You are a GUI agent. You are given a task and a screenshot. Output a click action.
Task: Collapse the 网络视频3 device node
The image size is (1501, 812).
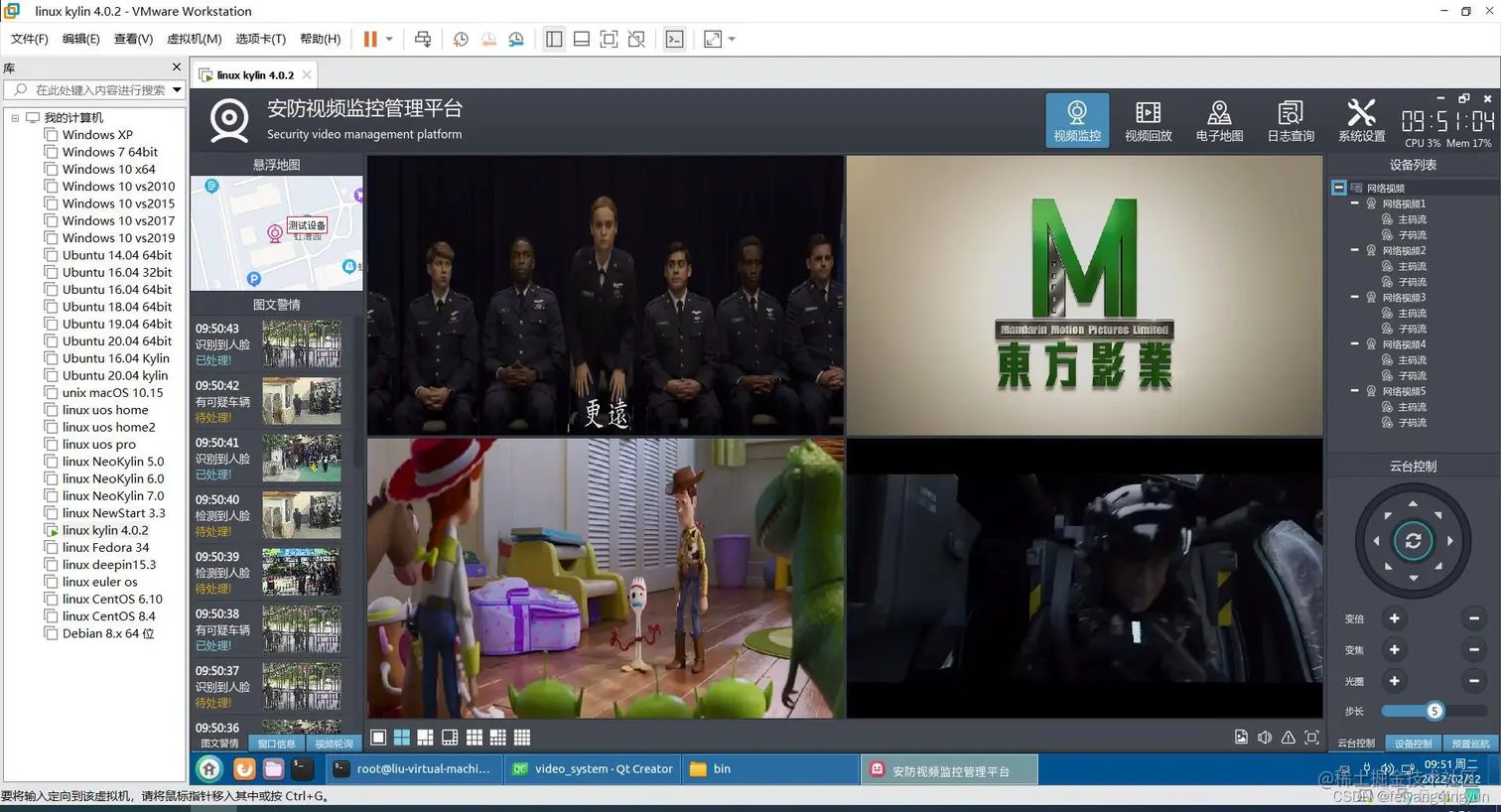click(1354, 297)
